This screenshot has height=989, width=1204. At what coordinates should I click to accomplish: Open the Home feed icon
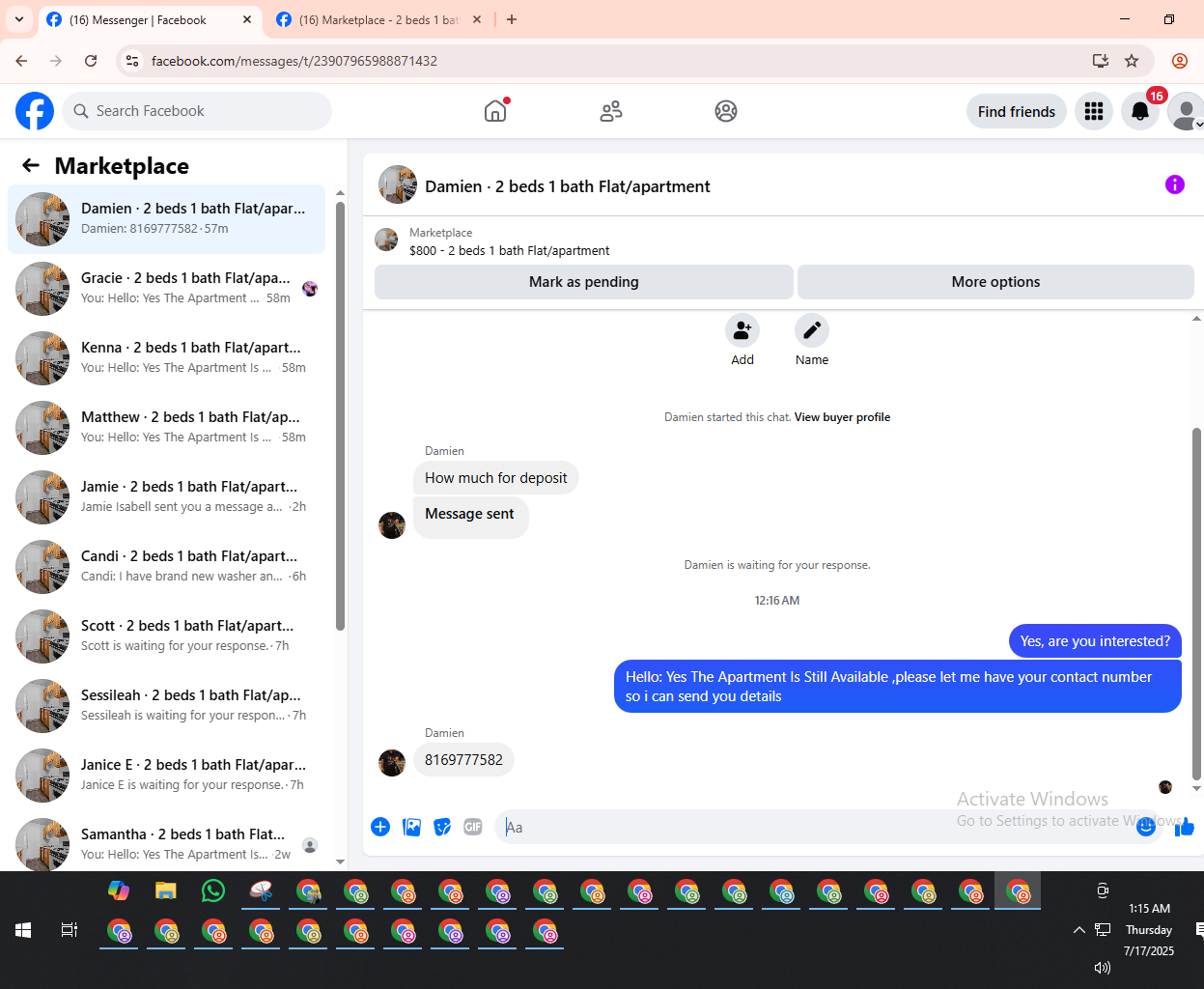tap(495, 111)
